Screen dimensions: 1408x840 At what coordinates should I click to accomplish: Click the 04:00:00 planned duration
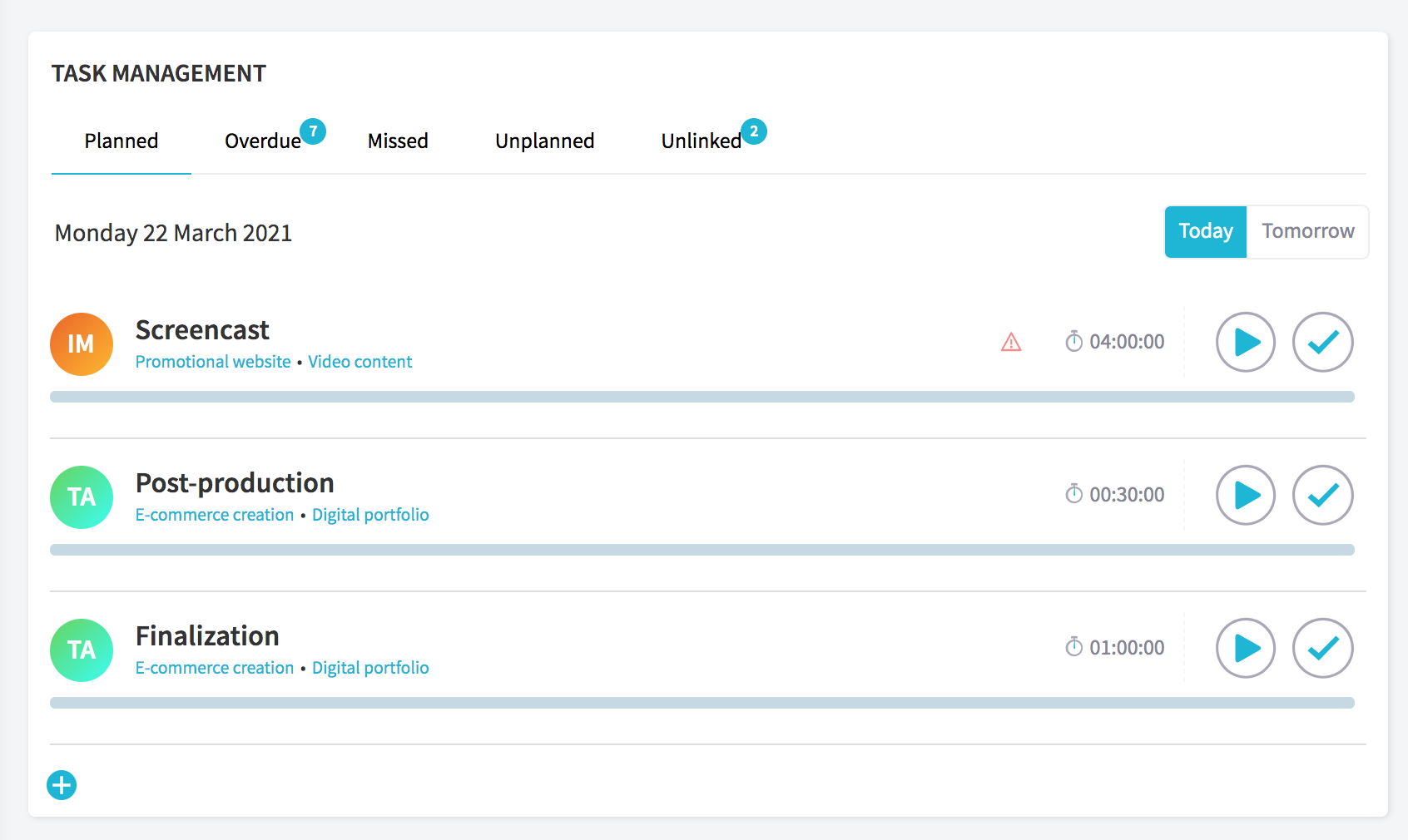pos(1127,342)
